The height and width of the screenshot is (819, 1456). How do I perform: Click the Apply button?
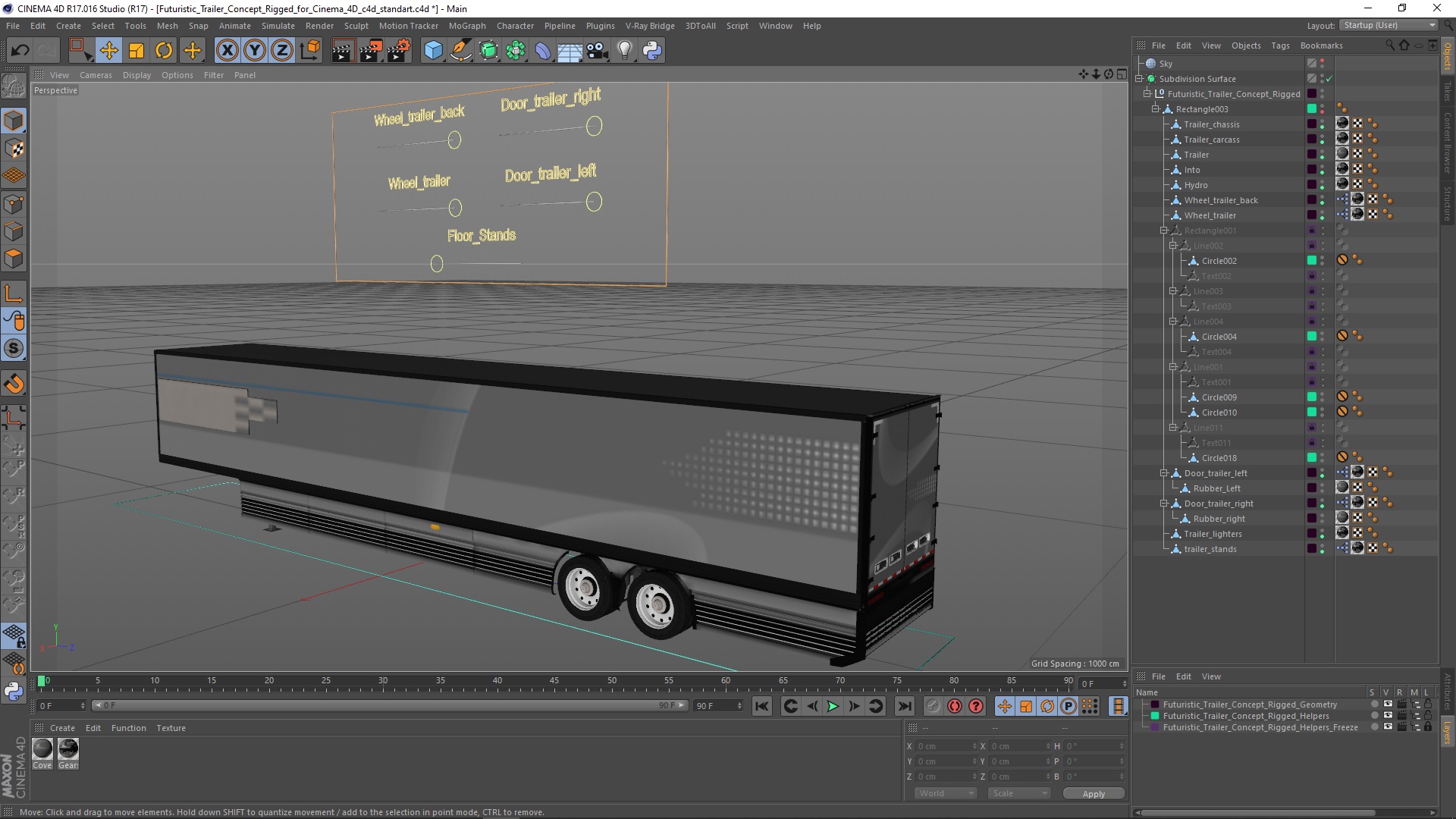(1094, 793)
